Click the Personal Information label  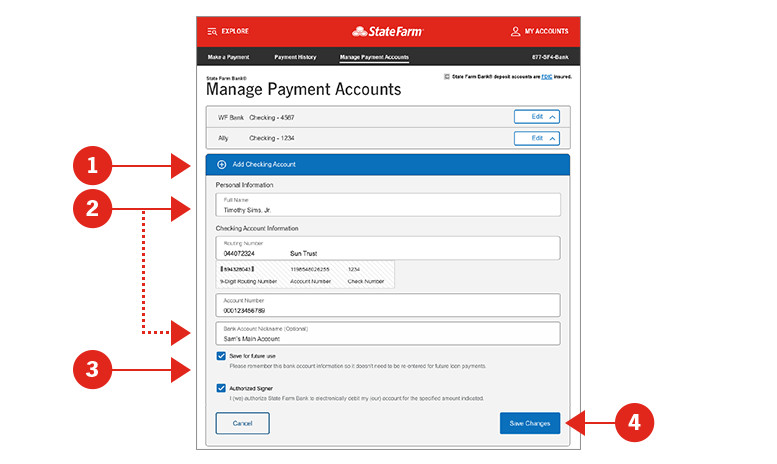[x=244, y=185]
